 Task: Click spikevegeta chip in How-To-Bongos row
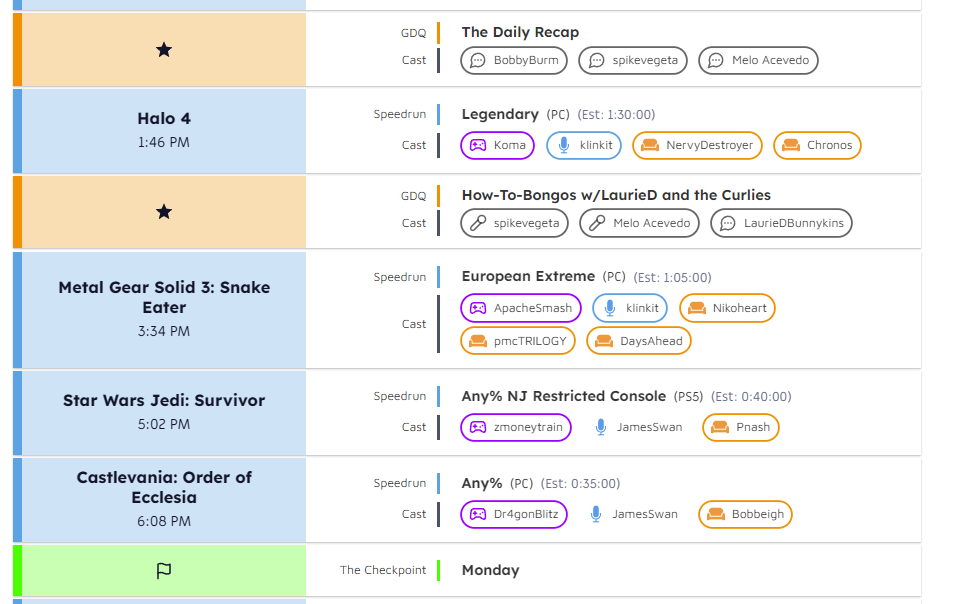tap(514, 223)
